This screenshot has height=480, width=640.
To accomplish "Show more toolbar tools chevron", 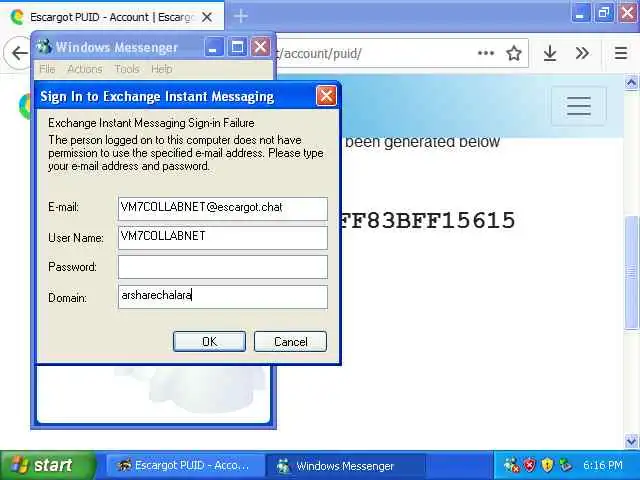I will click(582, 53).
